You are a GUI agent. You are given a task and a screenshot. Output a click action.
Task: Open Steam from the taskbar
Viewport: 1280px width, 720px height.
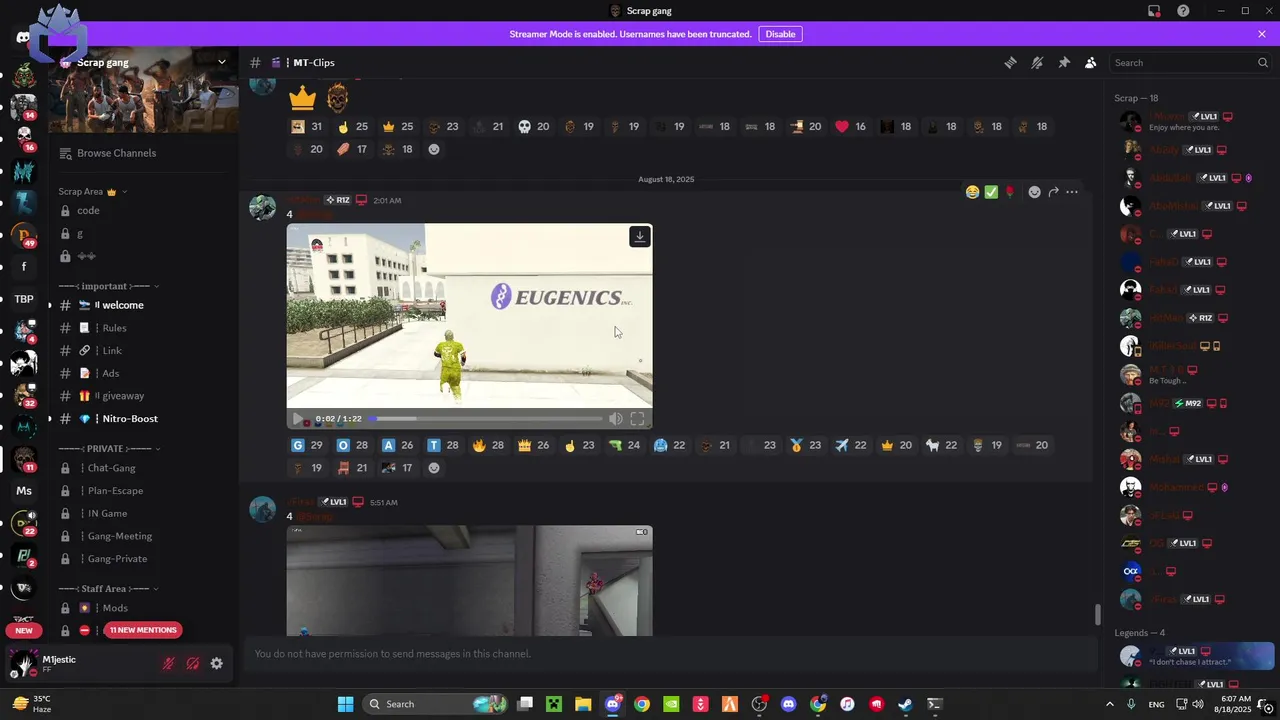[905, 704]
